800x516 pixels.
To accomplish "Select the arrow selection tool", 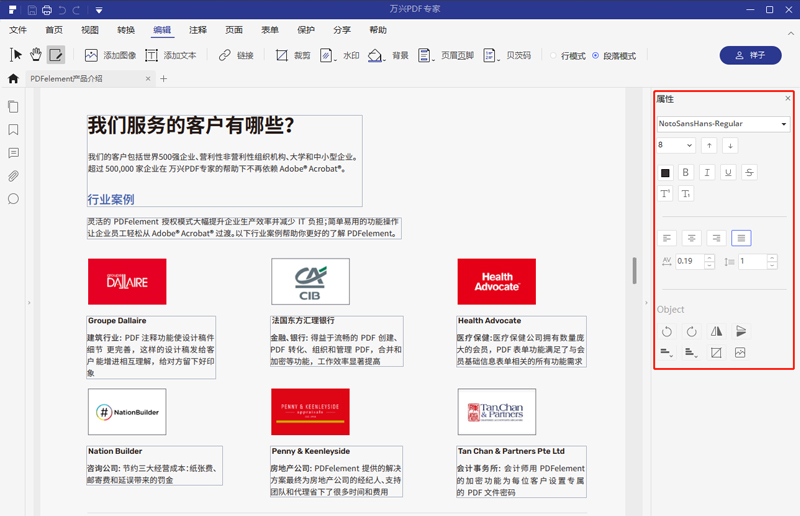I will tap(16, 55).
